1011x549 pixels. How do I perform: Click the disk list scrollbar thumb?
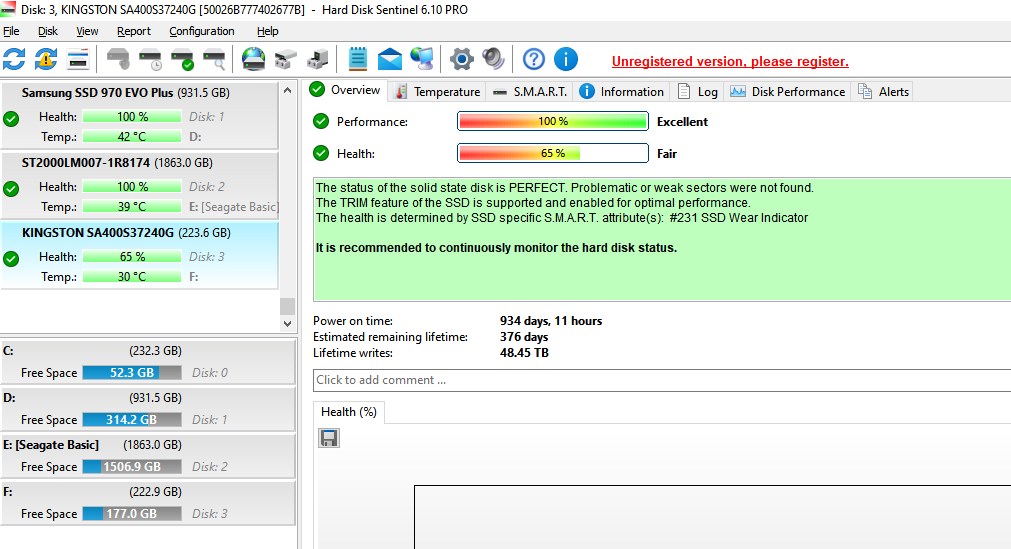point(288,306)
